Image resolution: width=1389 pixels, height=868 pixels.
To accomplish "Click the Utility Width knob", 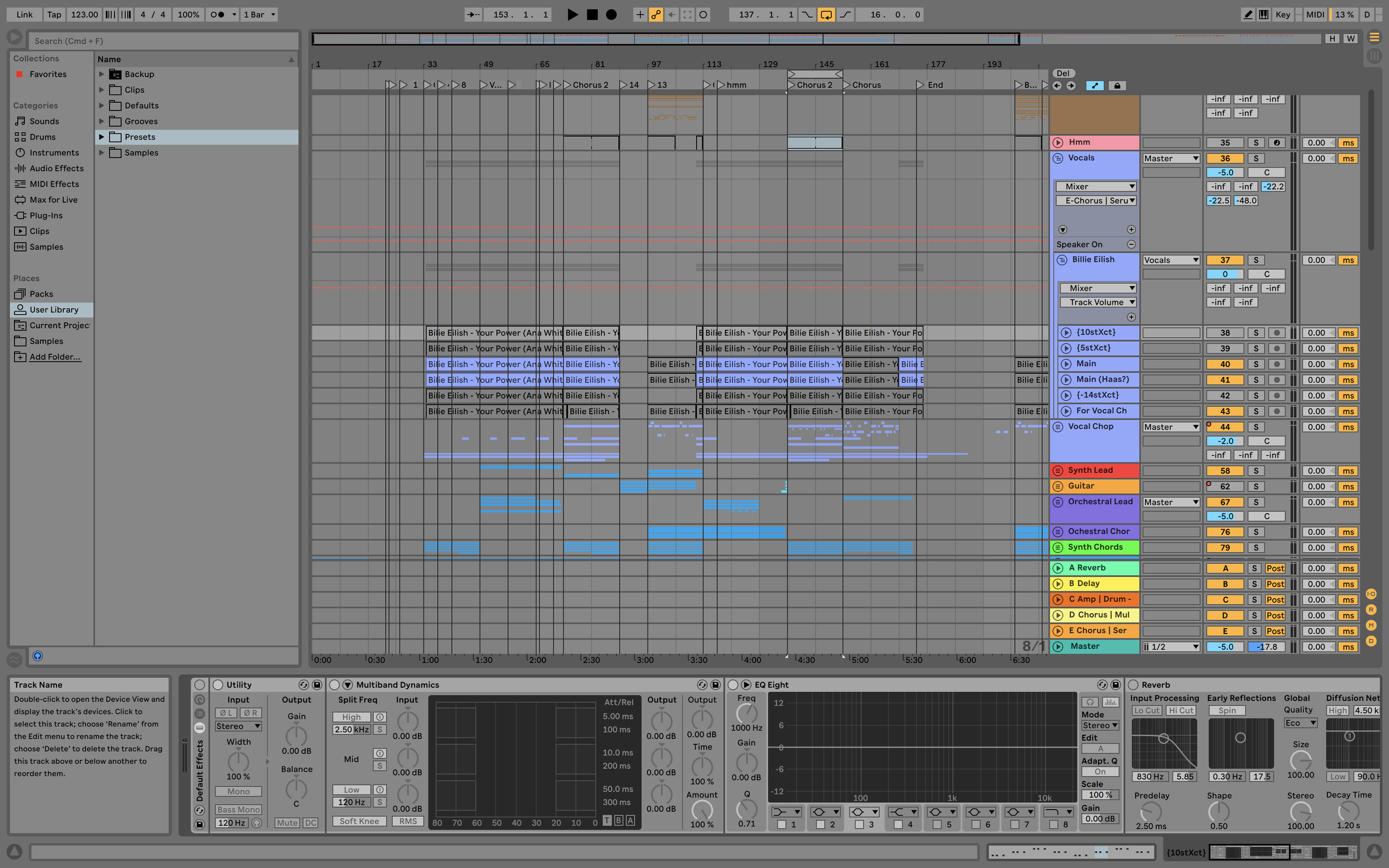I will (238, 761).
